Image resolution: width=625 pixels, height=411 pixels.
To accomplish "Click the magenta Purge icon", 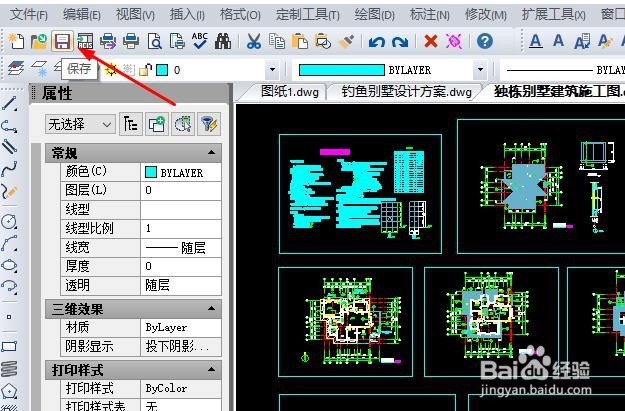I will pyautogui.click(x=454, y=41).
